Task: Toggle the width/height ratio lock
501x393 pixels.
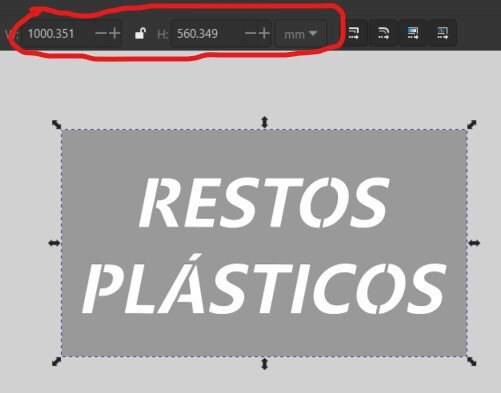Action: click(x=140, y=34)
